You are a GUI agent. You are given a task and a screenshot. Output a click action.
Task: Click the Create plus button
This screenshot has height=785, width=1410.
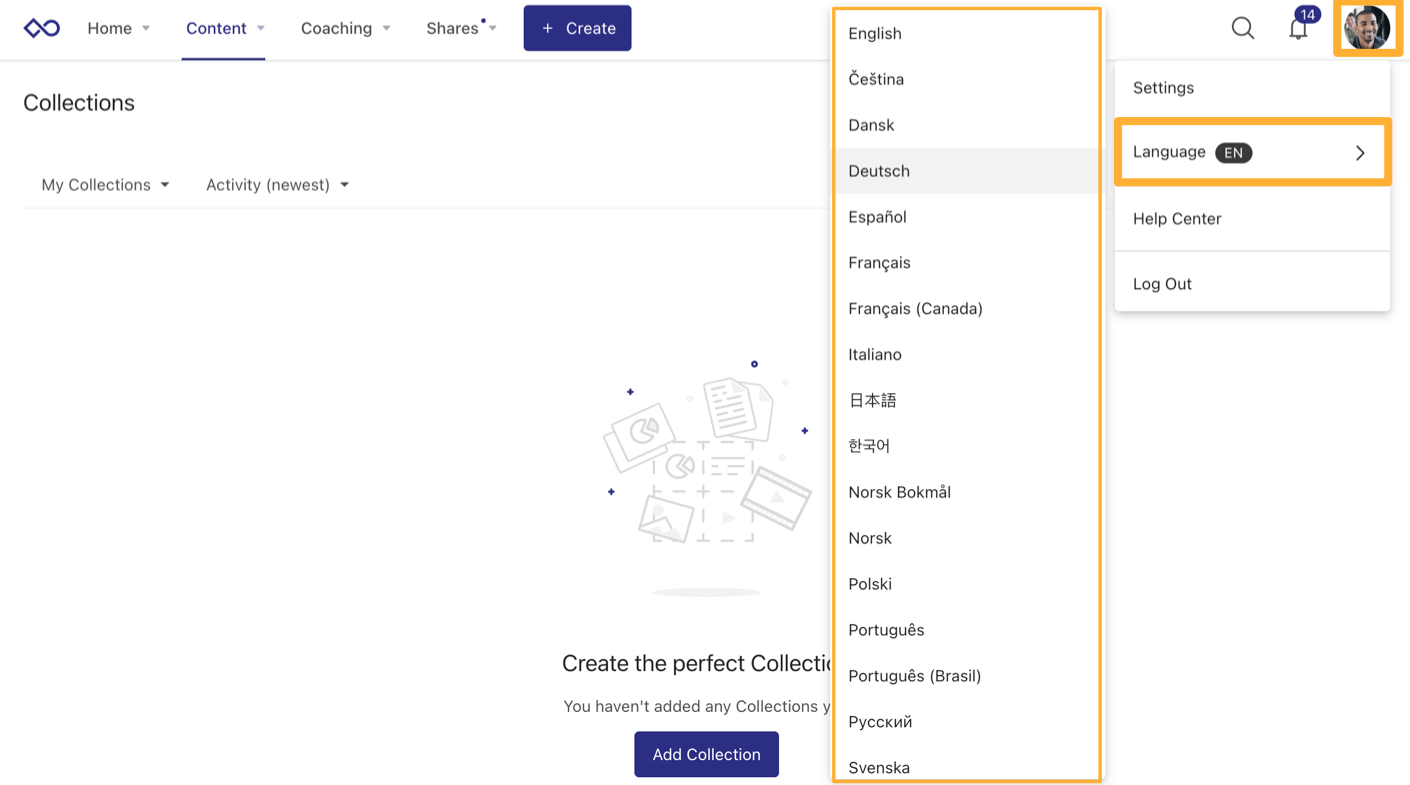577,28
